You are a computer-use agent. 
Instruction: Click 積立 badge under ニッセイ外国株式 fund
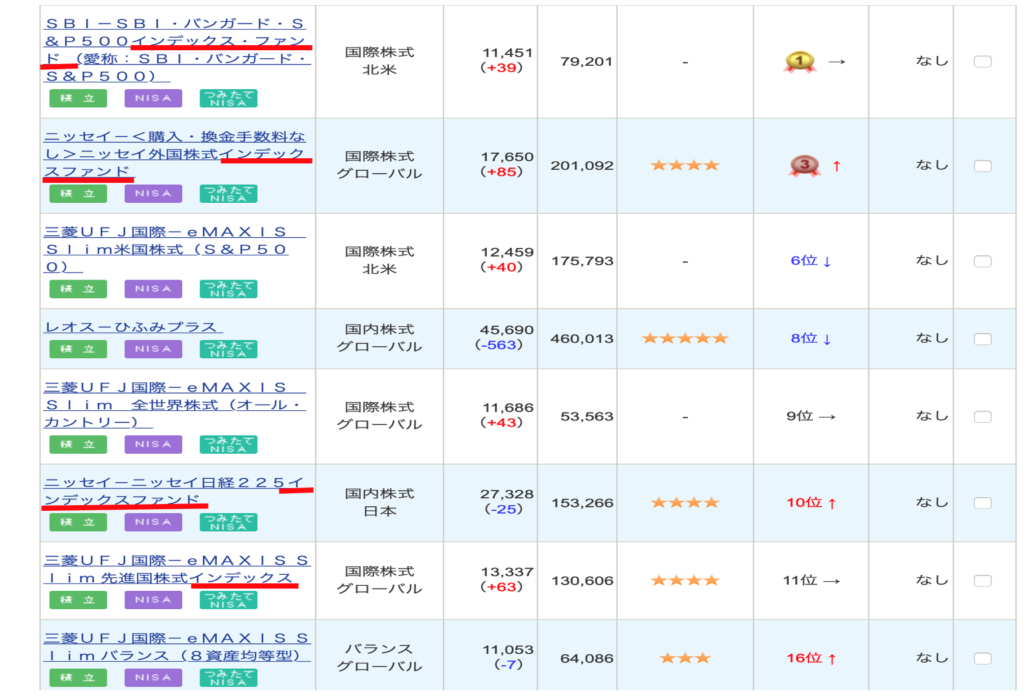pos(78,193)
